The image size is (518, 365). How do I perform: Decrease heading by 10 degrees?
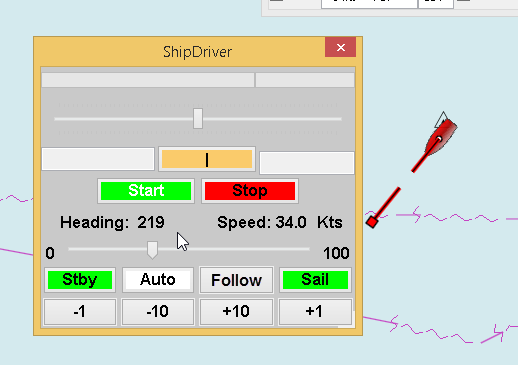(x=158, y=312)
